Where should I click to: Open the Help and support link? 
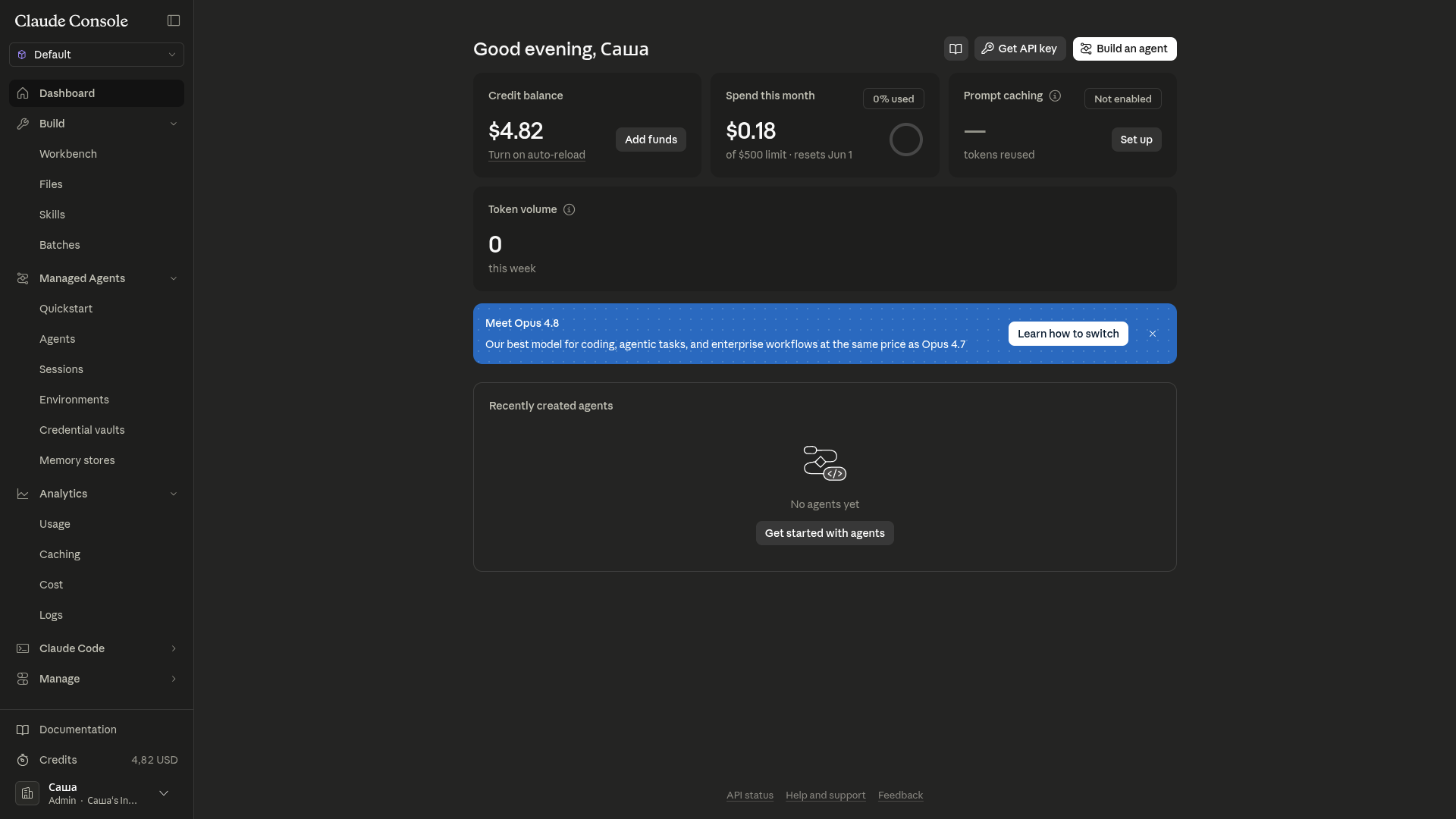click(825, 795)
